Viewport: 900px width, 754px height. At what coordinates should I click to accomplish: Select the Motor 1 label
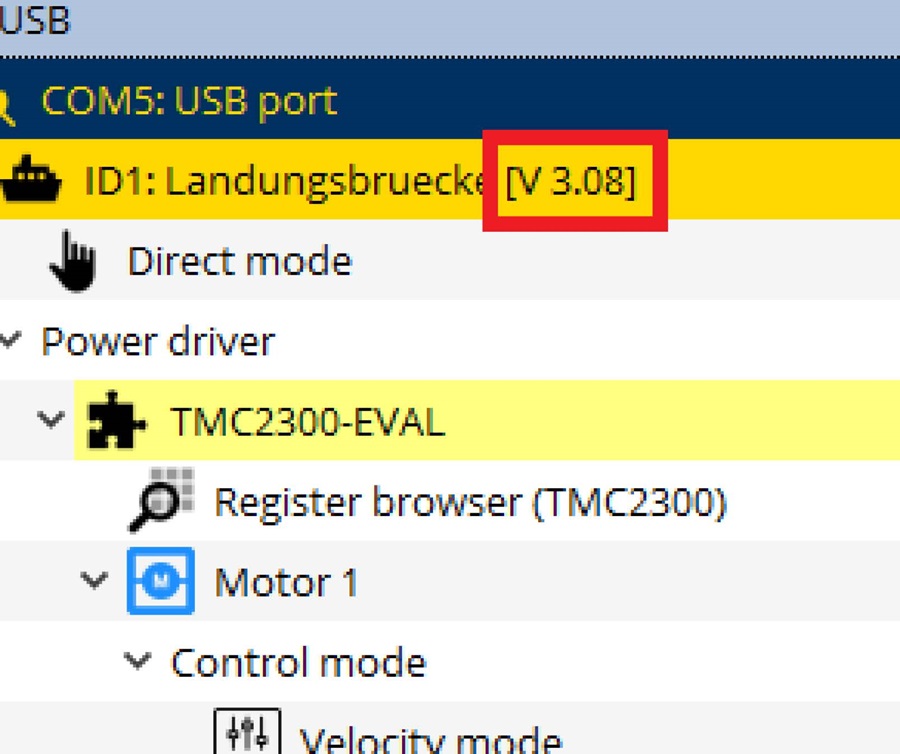coord(286,581)
